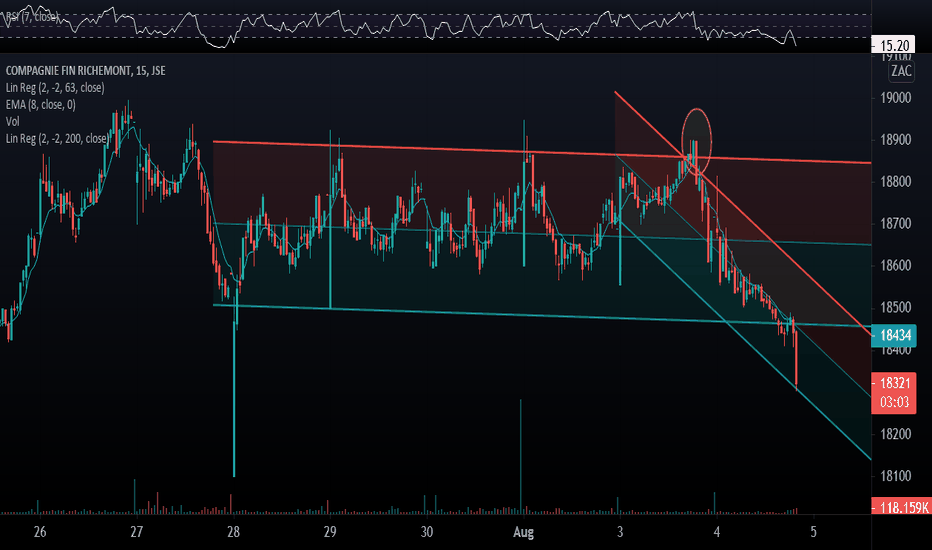Click the 27 date label on time axis
Viewport: 932px width, 550px height.
[x=137, y=532]
